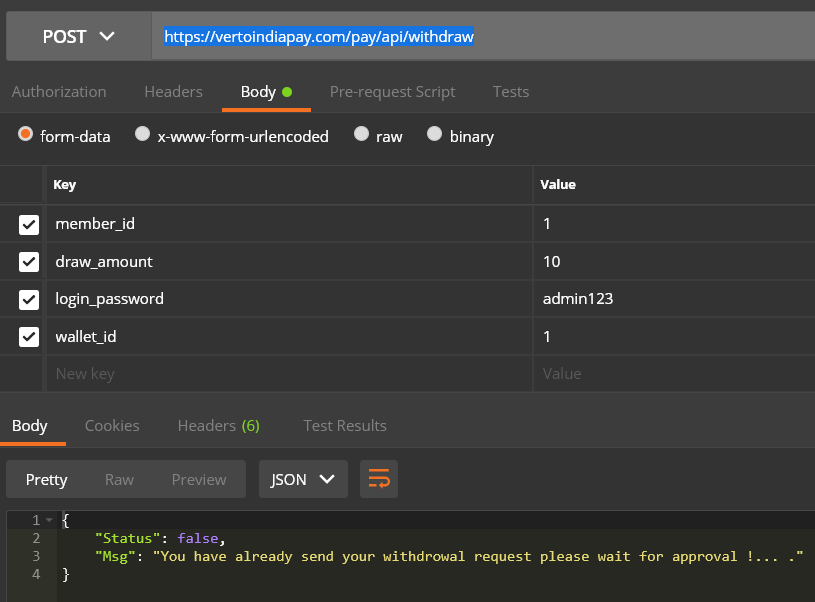Open the POST method dropdown
Image resolution: width=815 pixels, height=602 pixels.
pos(78,37)
